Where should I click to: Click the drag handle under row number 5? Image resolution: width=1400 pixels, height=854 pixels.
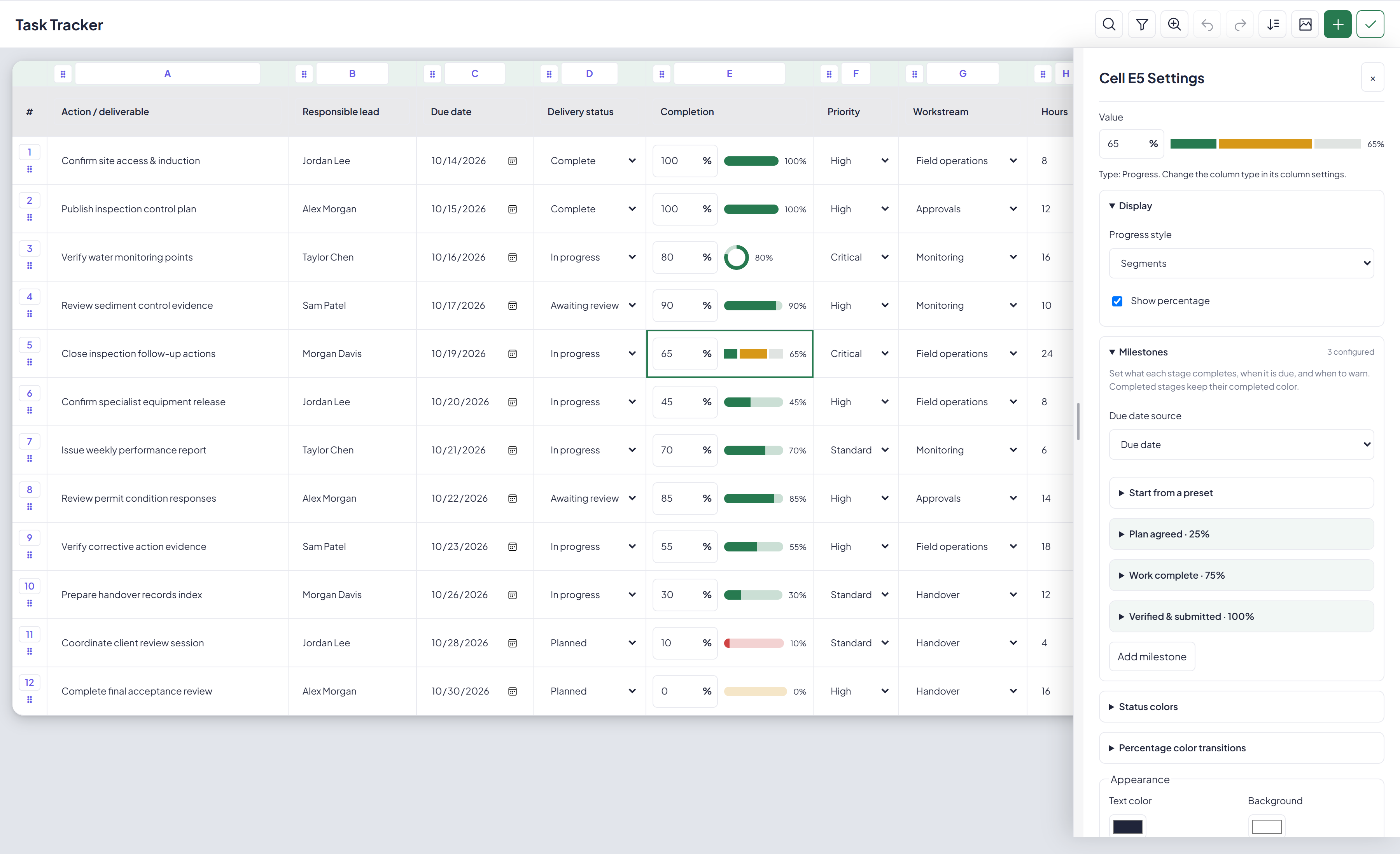click(x=30, y=362)
